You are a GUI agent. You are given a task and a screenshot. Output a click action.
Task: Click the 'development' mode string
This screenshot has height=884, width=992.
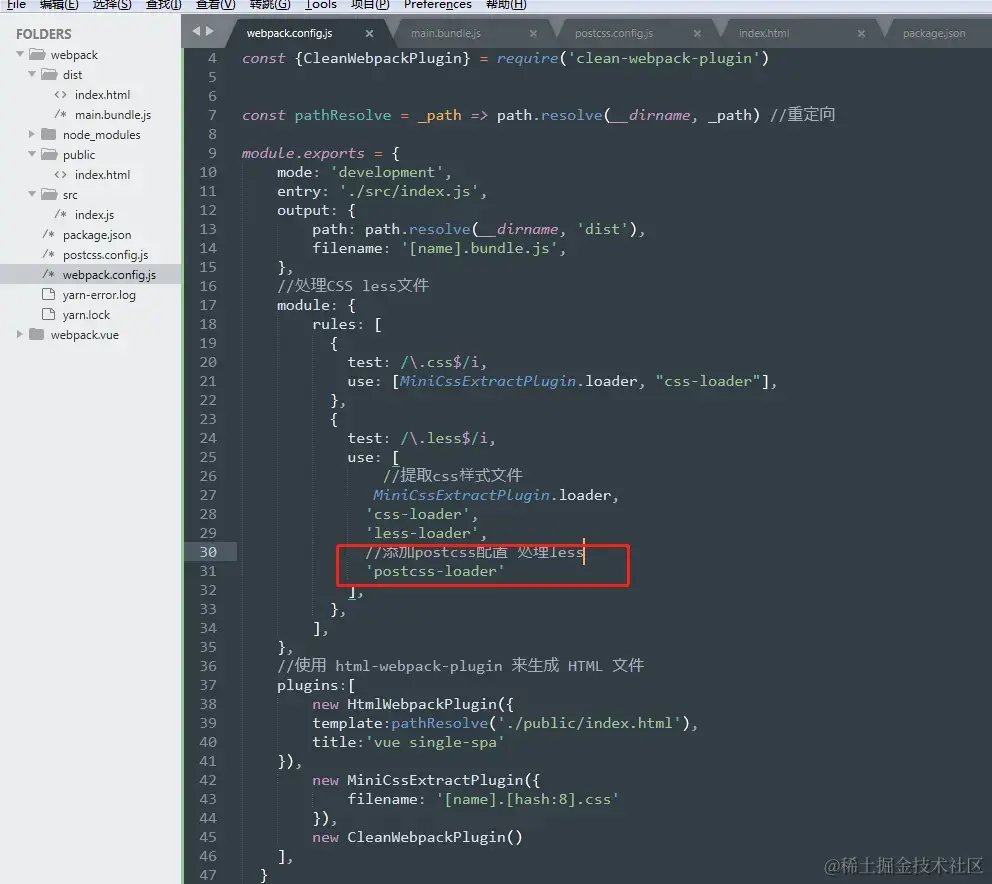point(386,172)
